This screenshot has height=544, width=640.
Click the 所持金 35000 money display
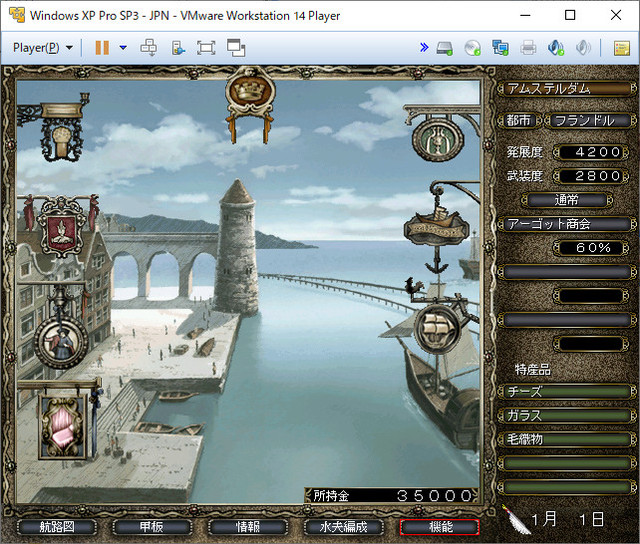point(392,495)
